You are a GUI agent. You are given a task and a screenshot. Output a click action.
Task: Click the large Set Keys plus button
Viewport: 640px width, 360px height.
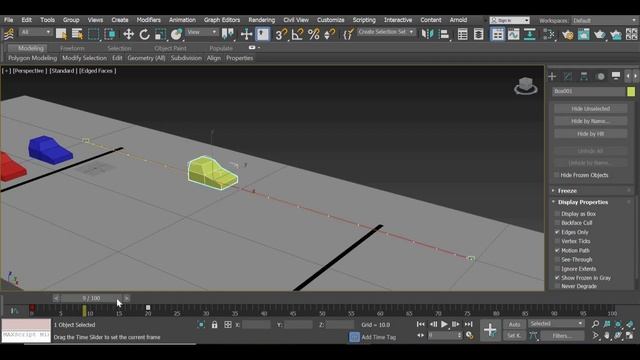coord(490,330)
